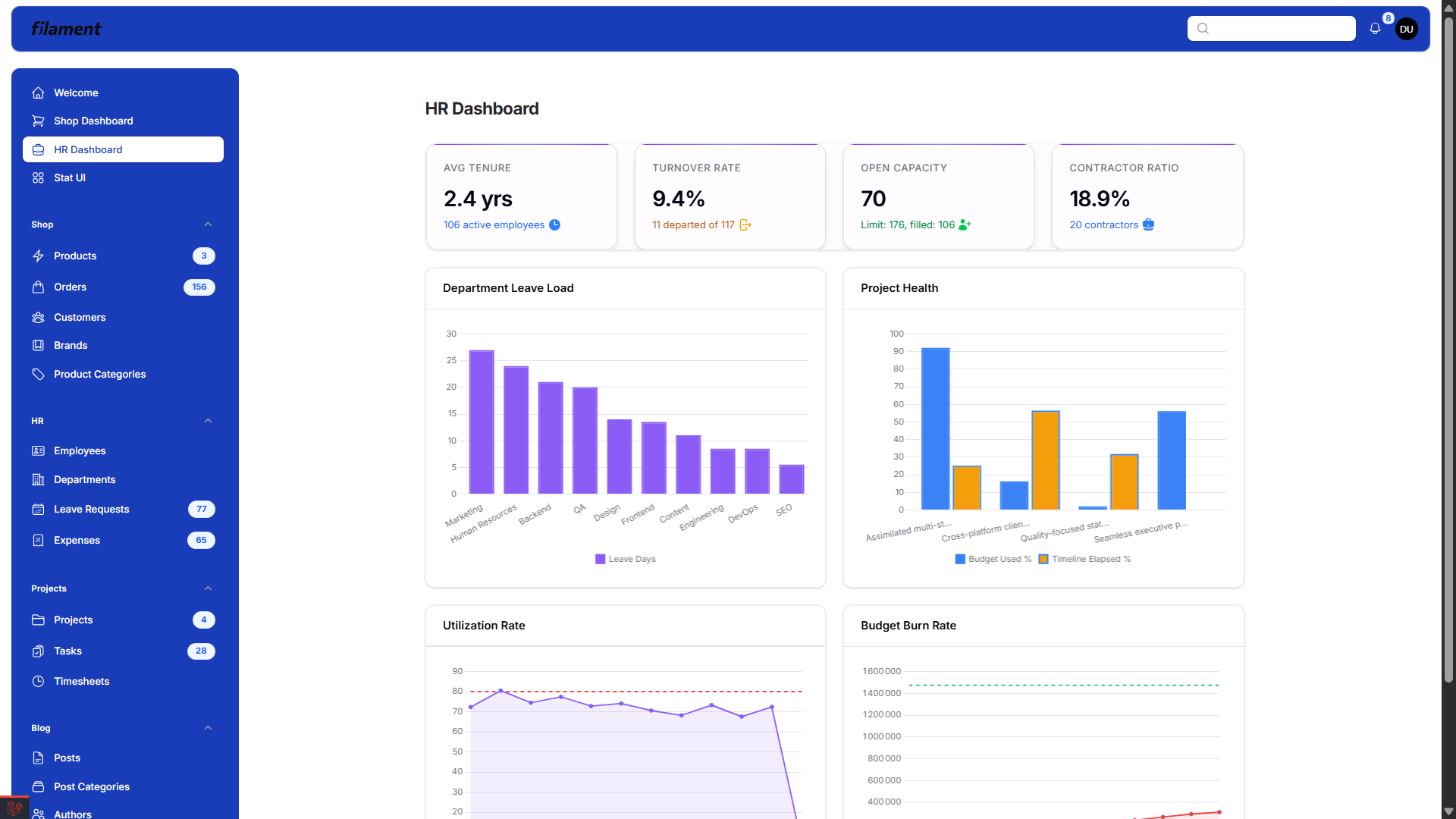Click 'Limit: 176, filled: 106' text
The height and width of the screenshot is (819, 1456).
tap(908, 224)
